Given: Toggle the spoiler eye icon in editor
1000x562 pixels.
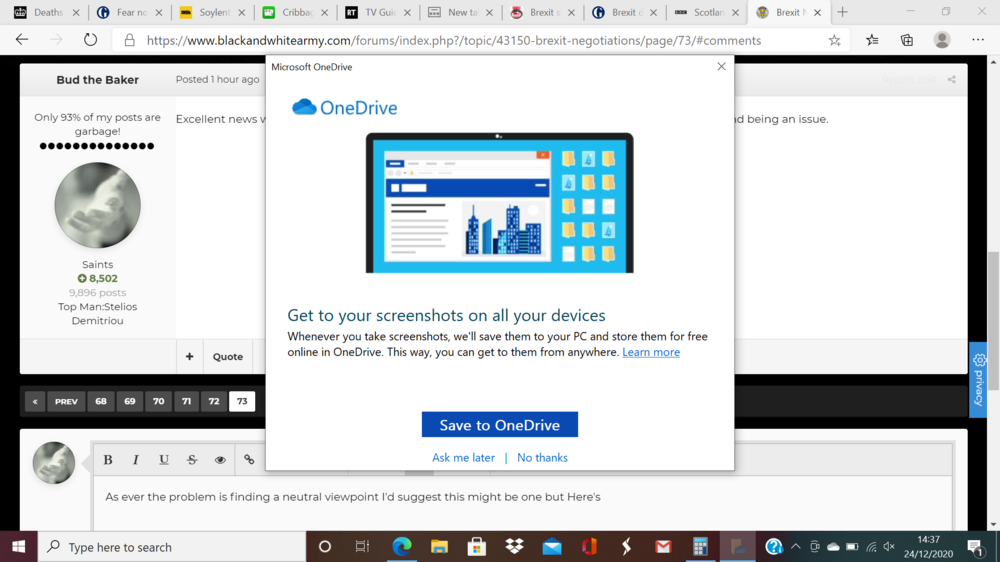Looking at the screenshot, I should (x=220, y=460).
